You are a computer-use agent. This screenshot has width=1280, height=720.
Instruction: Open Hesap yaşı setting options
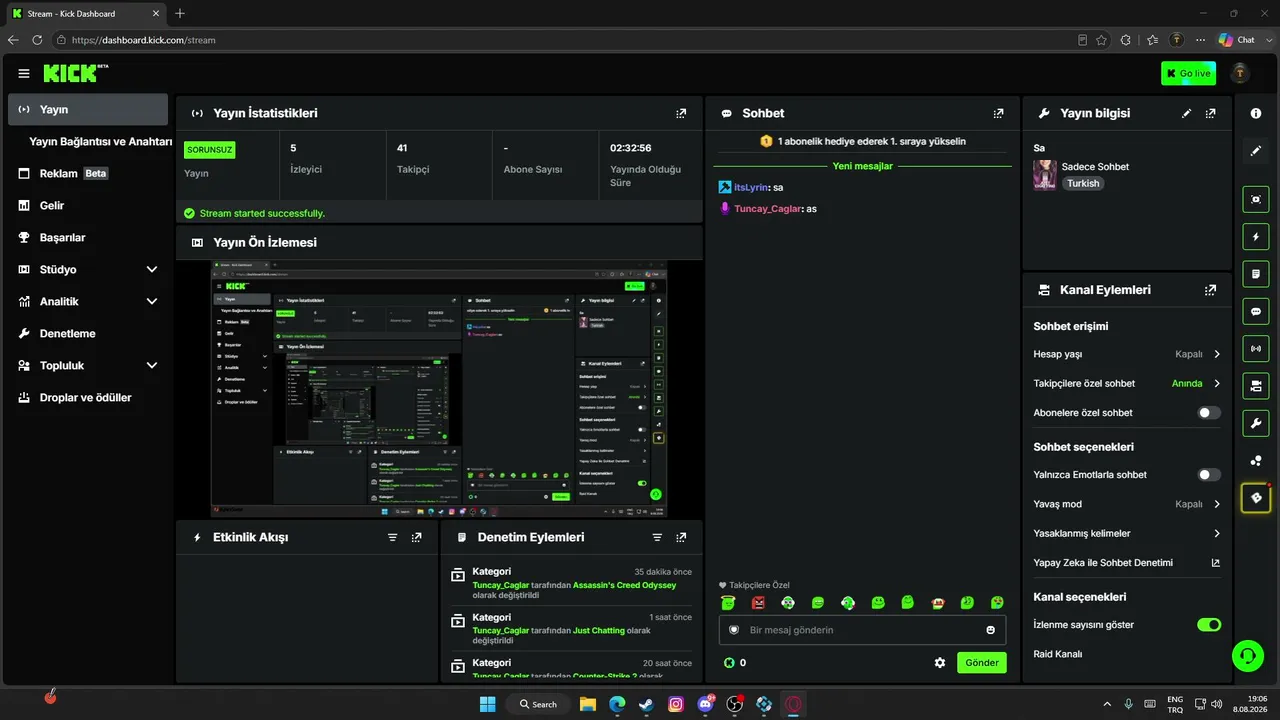[1127, 354]
